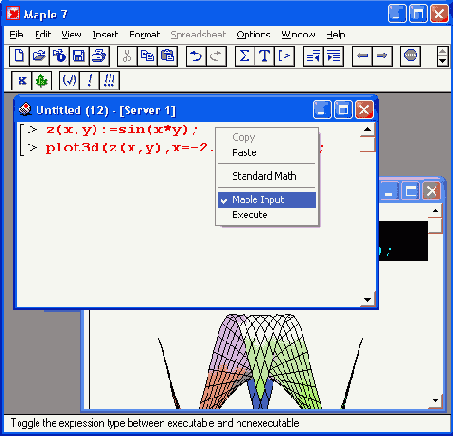453x436 pixels.
Task: Open the Format menu
Action: [x=144, y=34]
